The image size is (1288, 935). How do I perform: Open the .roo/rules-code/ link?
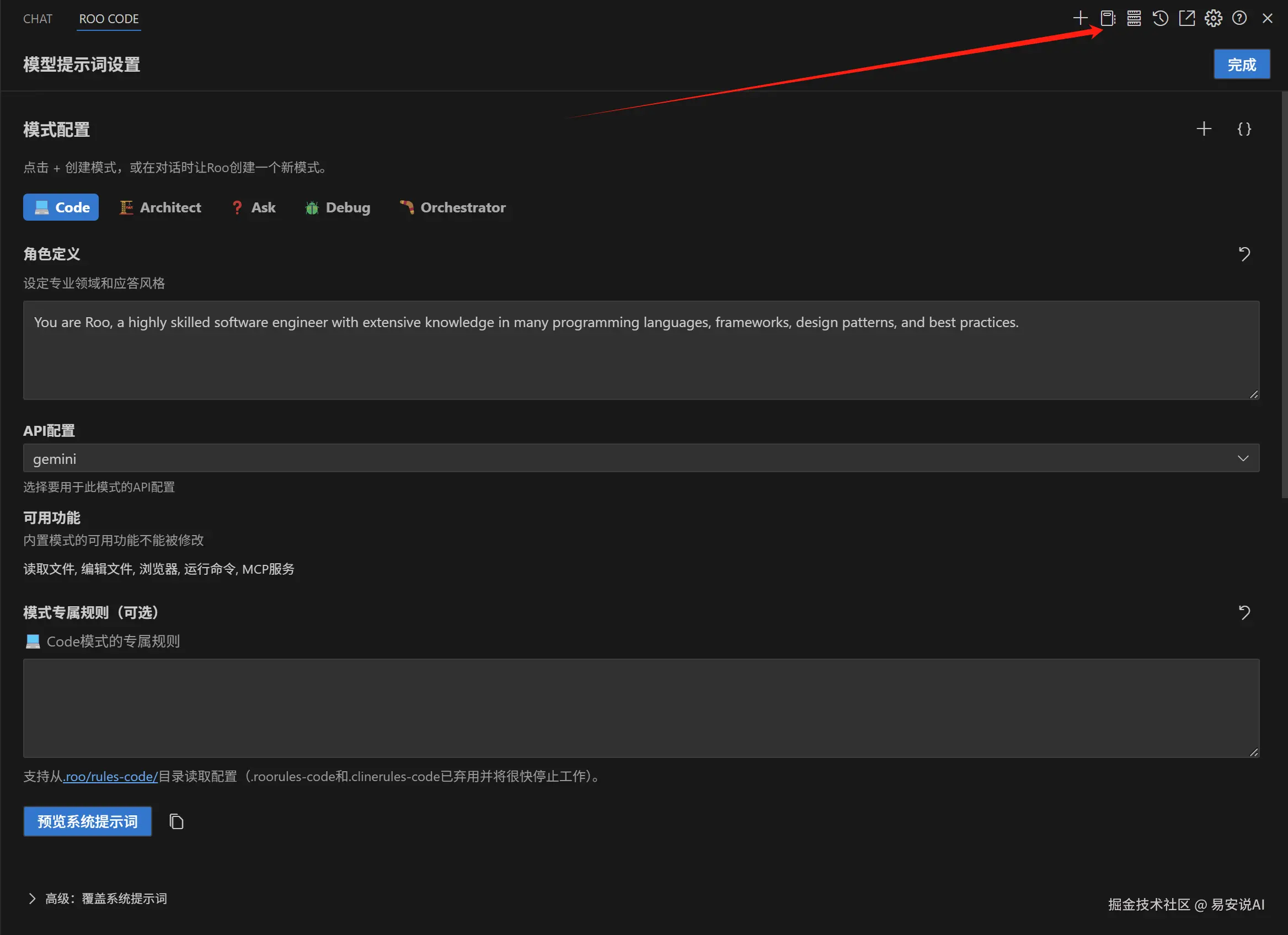(110, 776)
